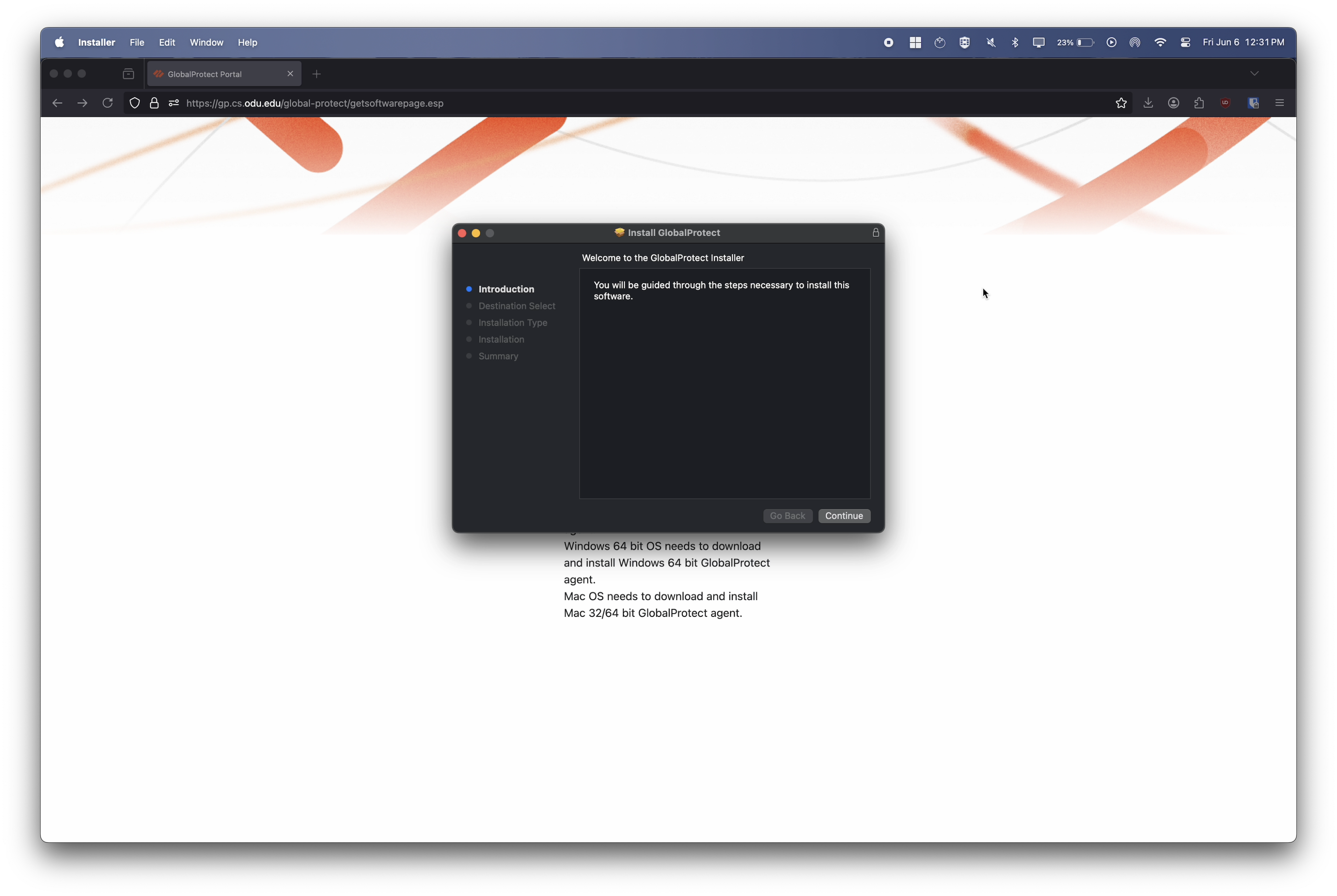Click 'Windows 64 bit OS needs to download' text
Screen dimensions: 1337x896
662,546
